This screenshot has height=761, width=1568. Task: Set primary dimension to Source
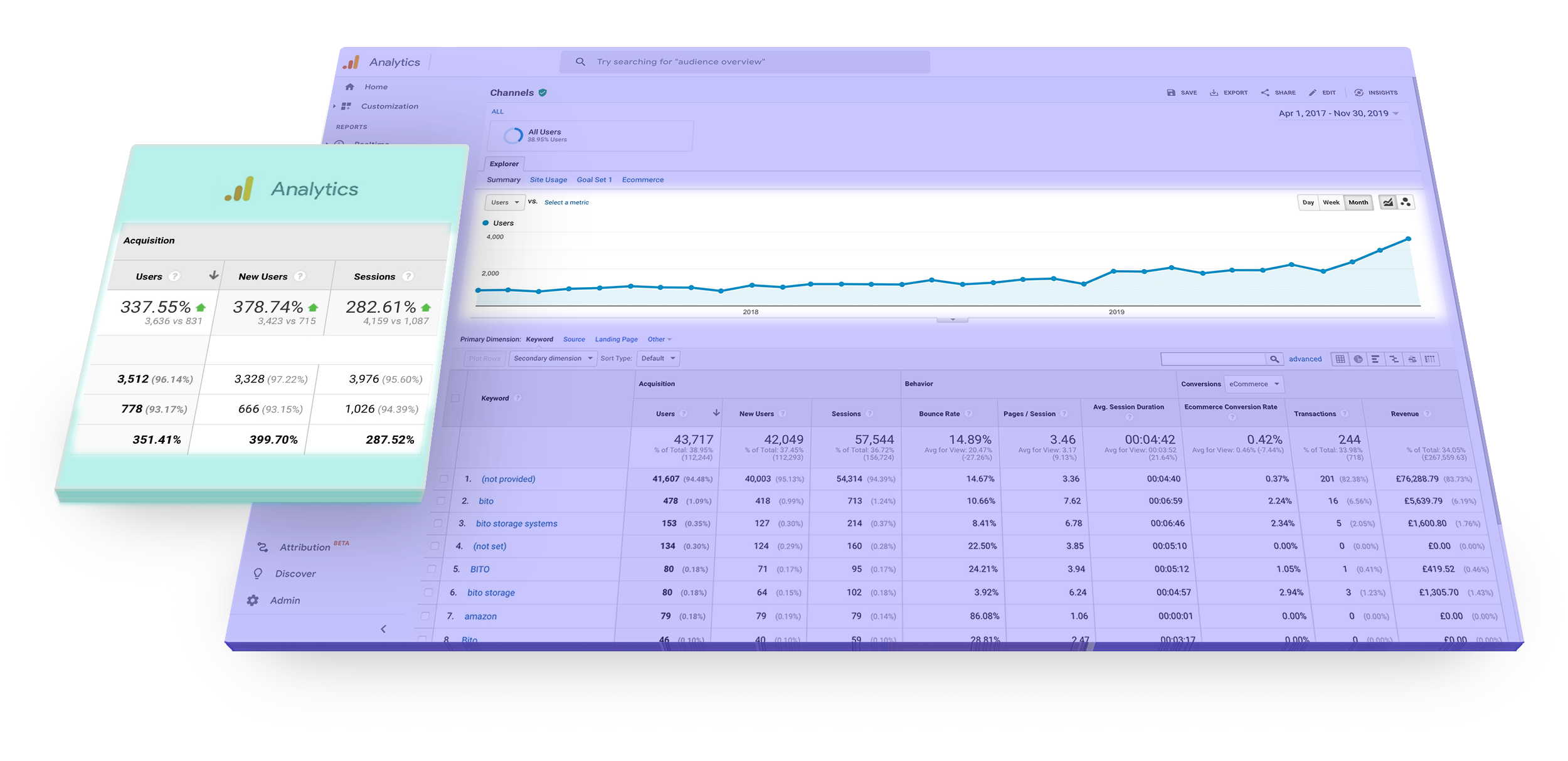(574, 340)
